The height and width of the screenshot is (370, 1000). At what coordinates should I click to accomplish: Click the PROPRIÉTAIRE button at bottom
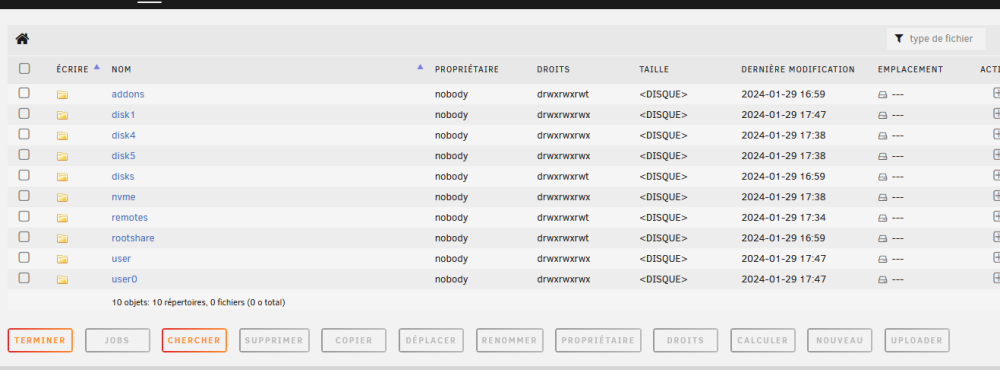click(x=598, y=341)
